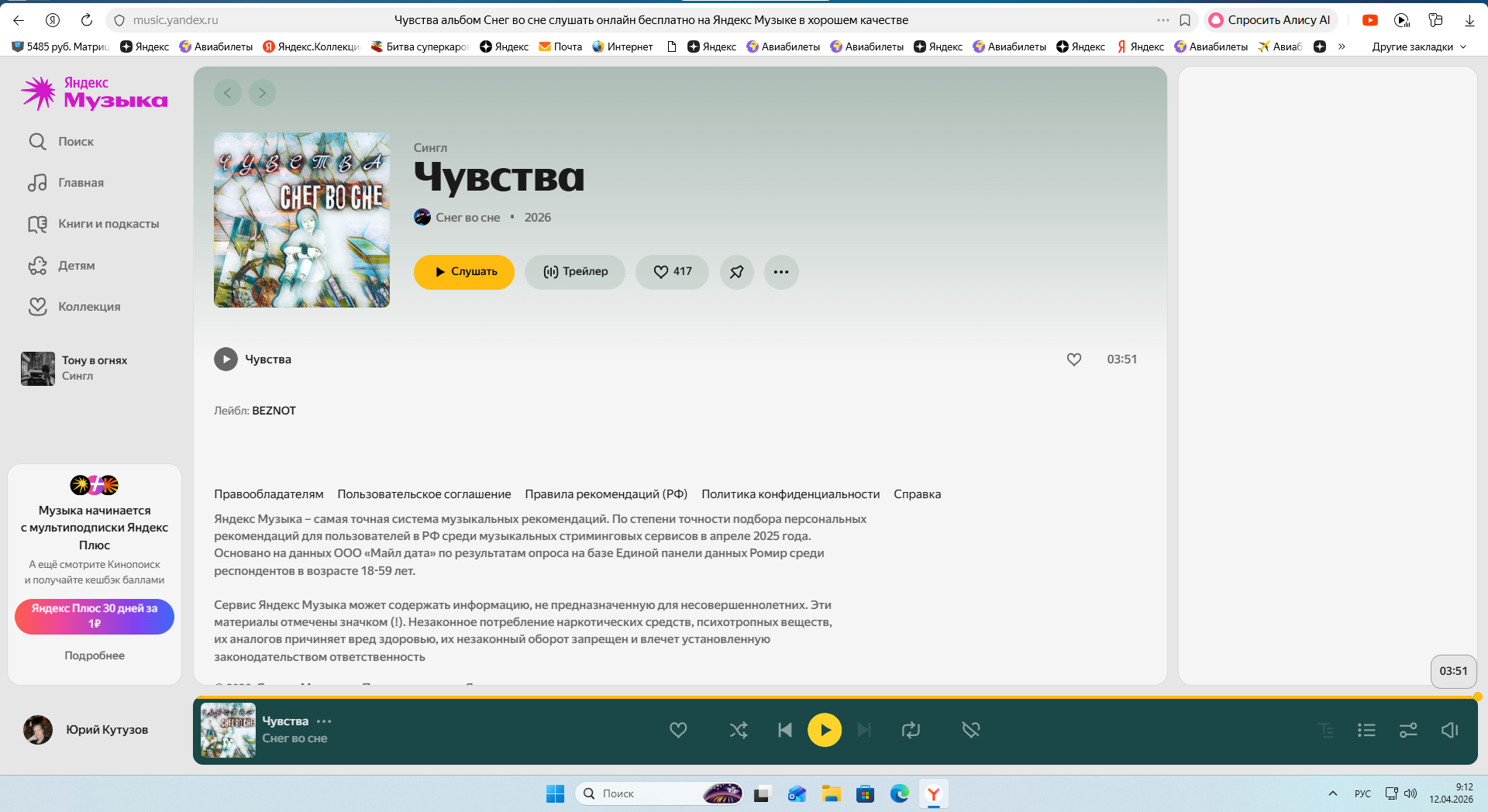This screenshot has height=812, width=1488.
Task: Open player sound settings sliders icon
Action: [1408, 730]
